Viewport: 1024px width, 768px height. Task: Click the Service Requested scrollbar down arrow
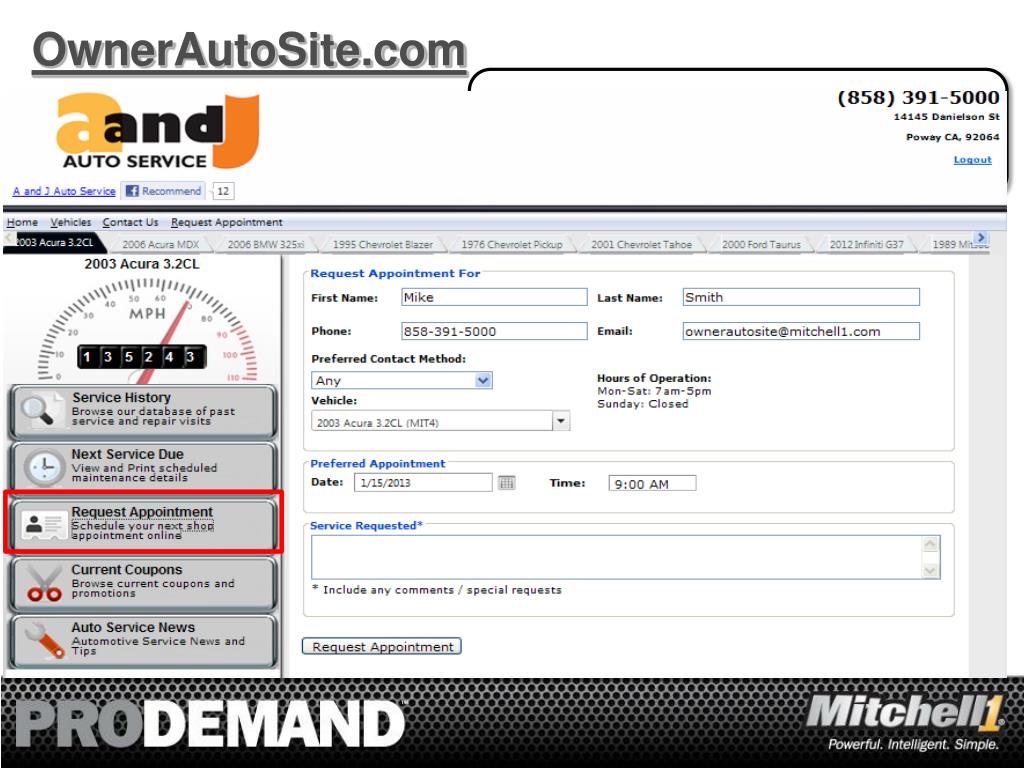click(x=931, y=571)
